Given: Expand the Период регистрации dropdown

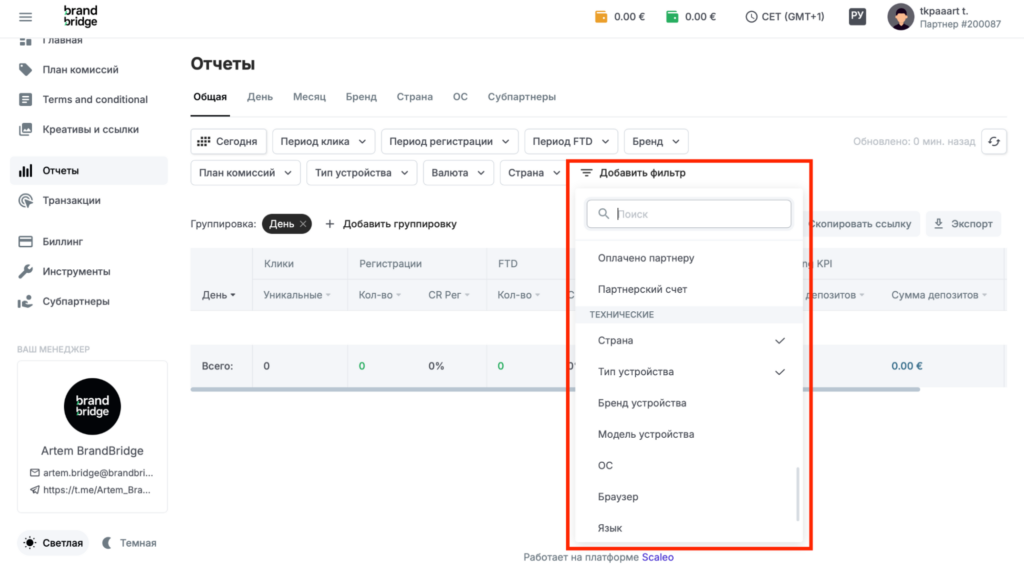Looking at the screenshot, I should click(449, 142).
